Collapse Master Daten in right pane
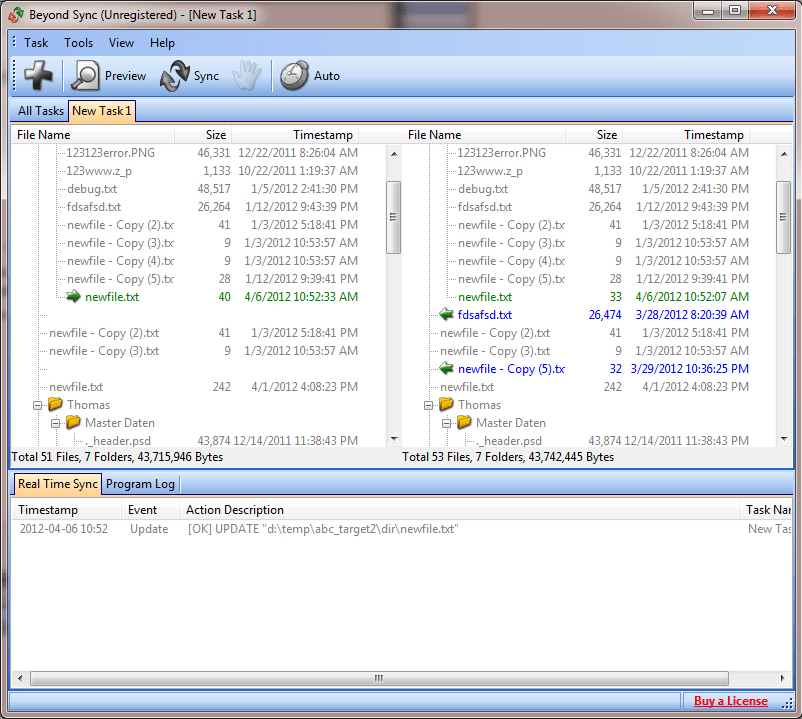The height and width of the screenshot is (719, 802). (446, 423)
